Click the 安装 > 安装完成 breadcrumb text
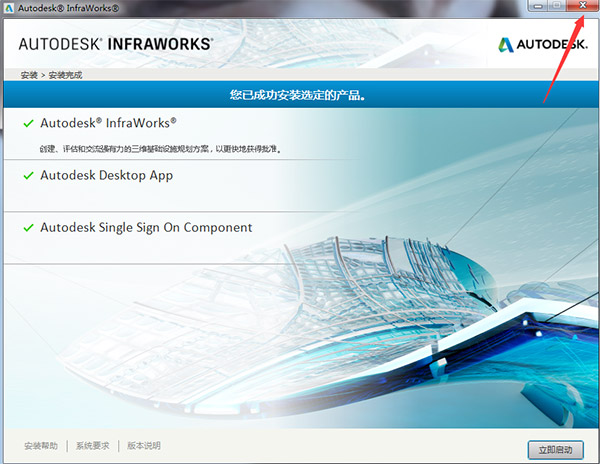 (51, 75)
